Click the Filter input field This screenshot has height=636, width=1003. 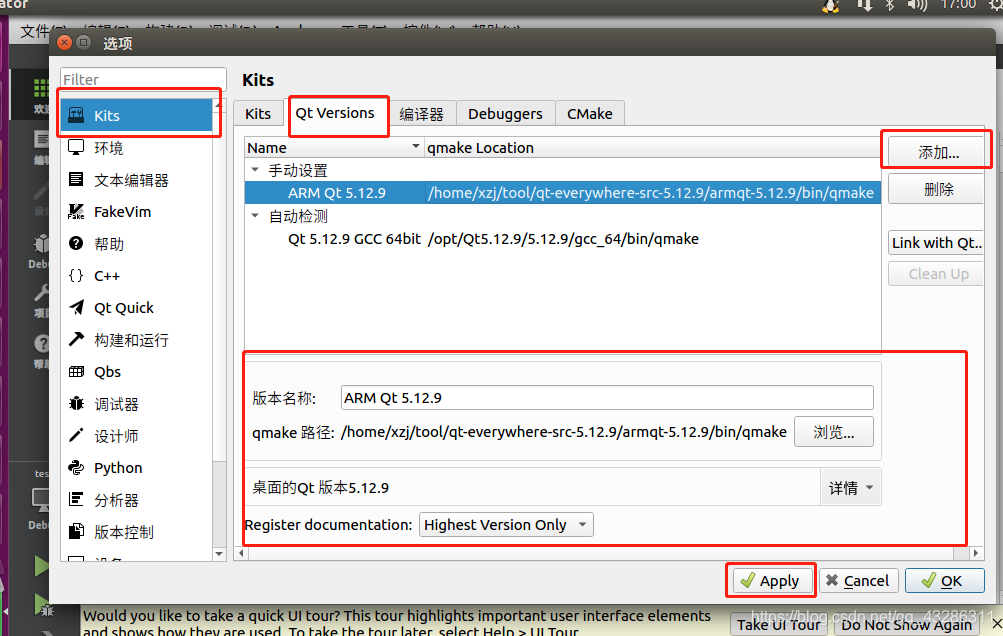tap(143, 79)
